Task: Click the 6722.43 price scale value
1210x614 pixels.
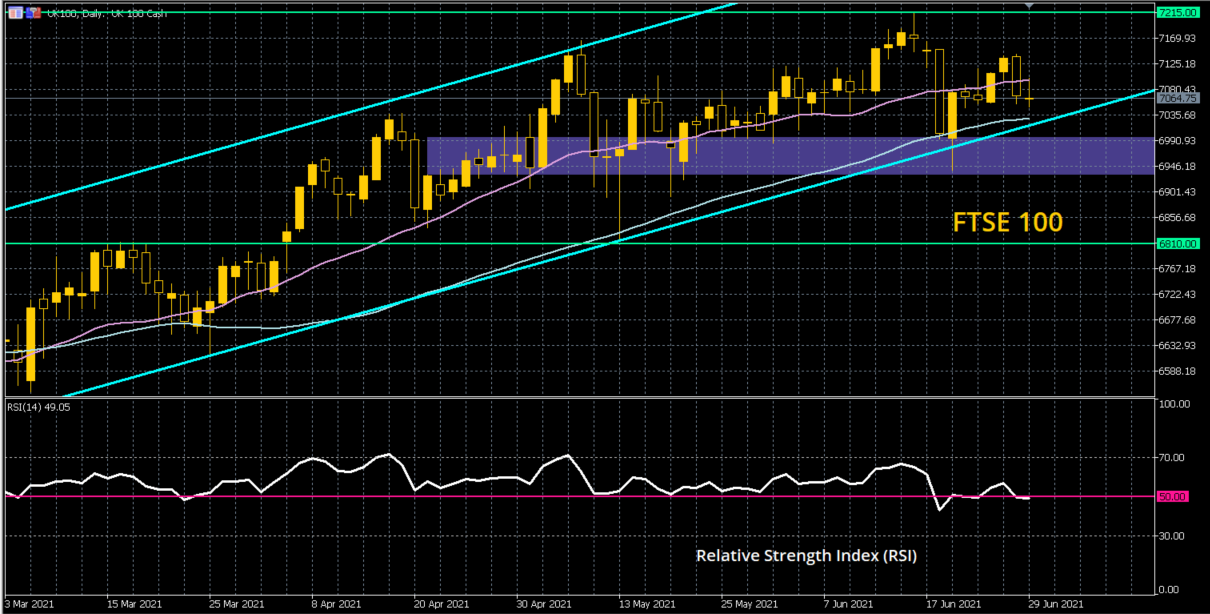Action: click(x=1177, y=294)
